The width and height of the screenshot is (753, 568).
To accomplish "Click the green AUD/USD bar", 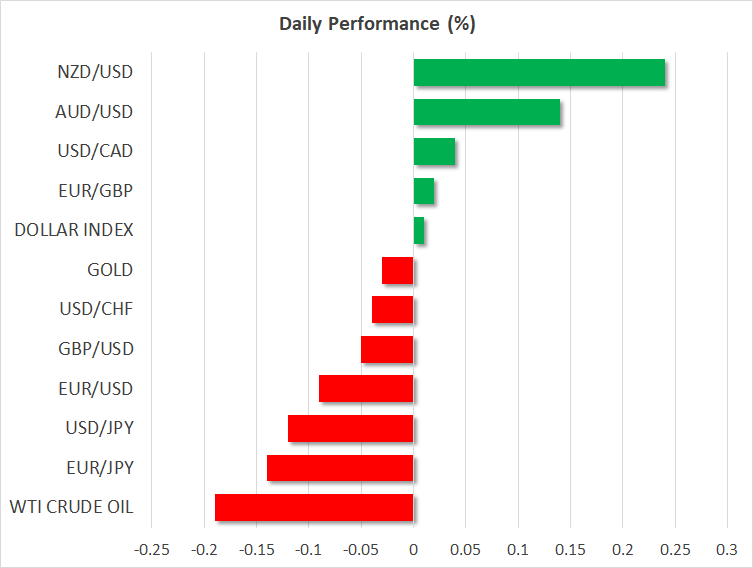I will (x=486, y=112).
